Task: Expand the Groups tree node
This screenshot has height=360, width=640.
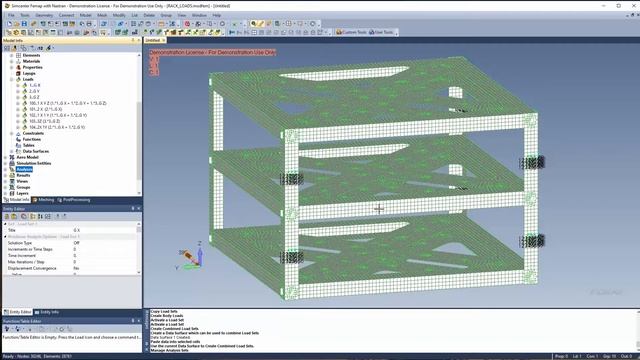Action: point(6,187)
